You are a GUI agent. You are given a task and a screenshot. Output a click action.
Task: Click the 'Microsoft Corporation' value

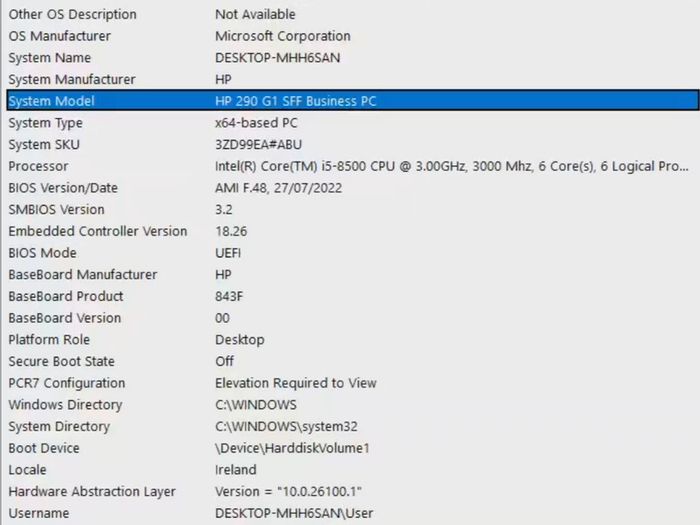click(x=283, y=36)
